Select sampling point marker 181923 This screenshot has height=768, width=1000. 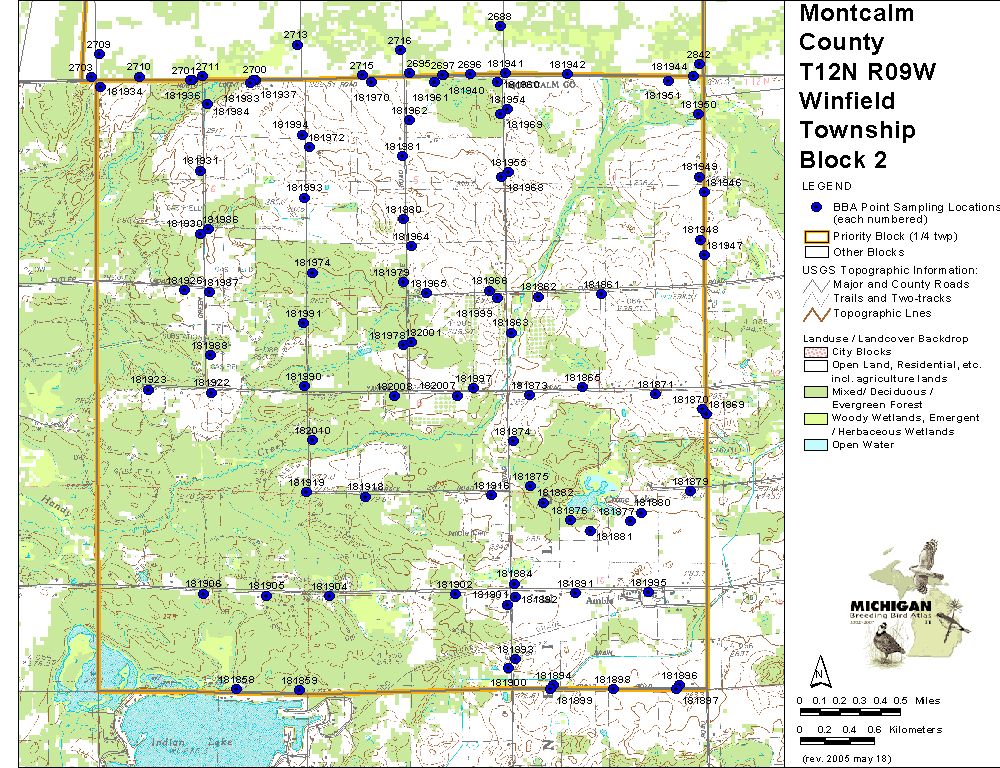pyautogui.click(x=148, y=390)
